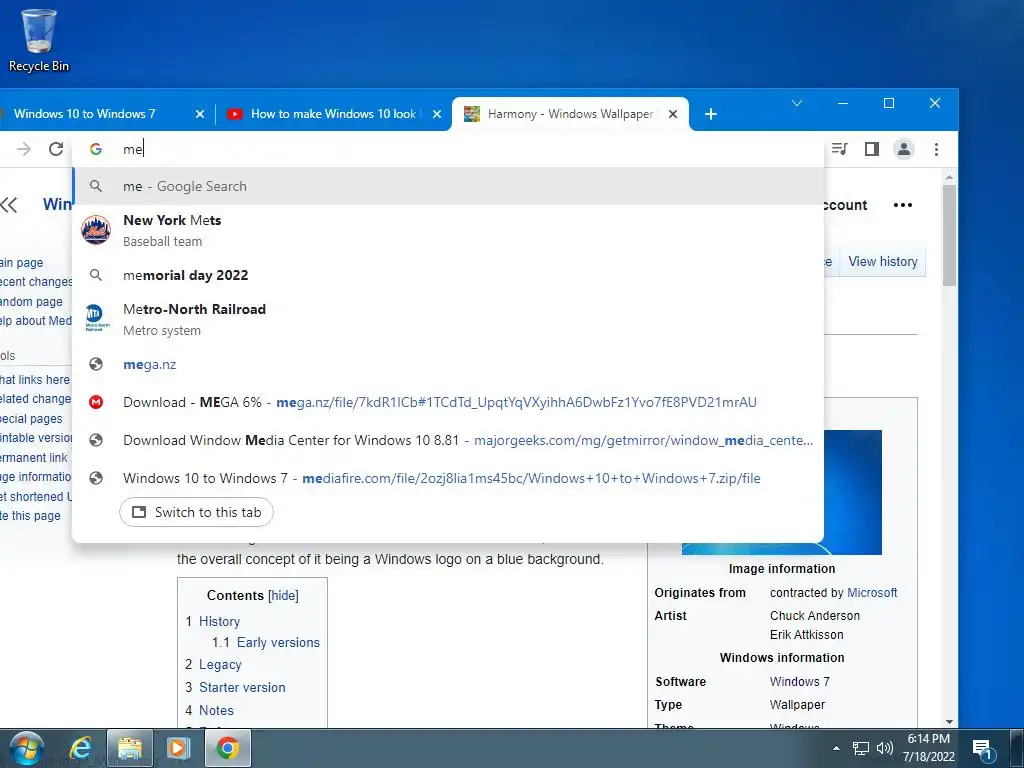
Task: Collapse wiki sidebar with double chevron
Action: coord(9,205)
